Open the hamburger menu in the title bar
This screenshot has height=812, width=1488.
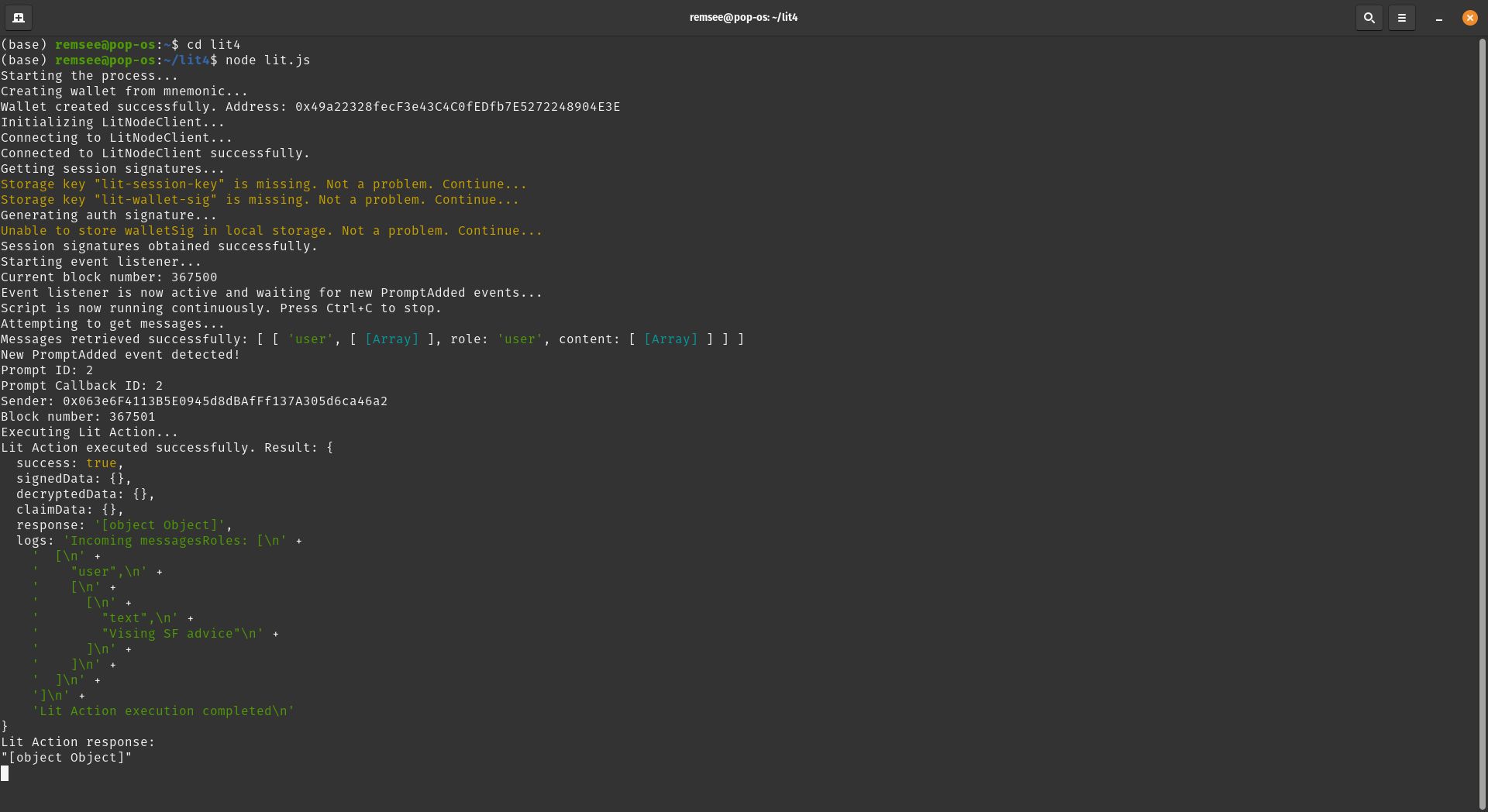(x=1402, y=17)
